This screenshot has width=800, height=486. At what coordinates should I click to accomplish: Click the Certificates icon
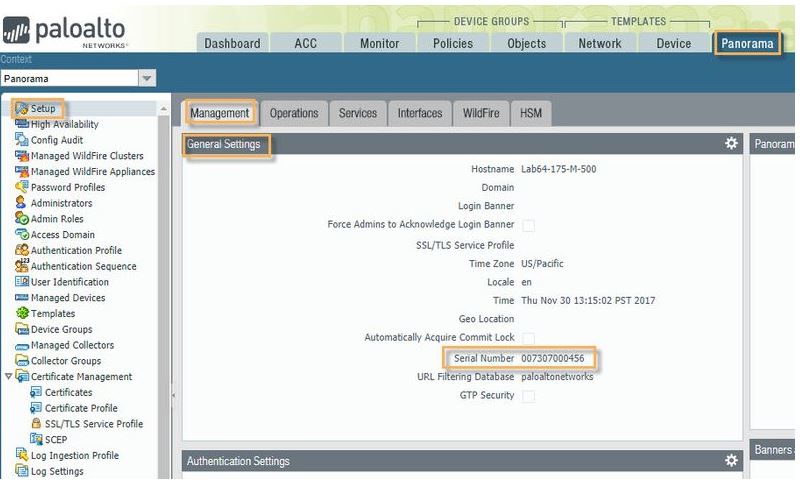(36, 392)
